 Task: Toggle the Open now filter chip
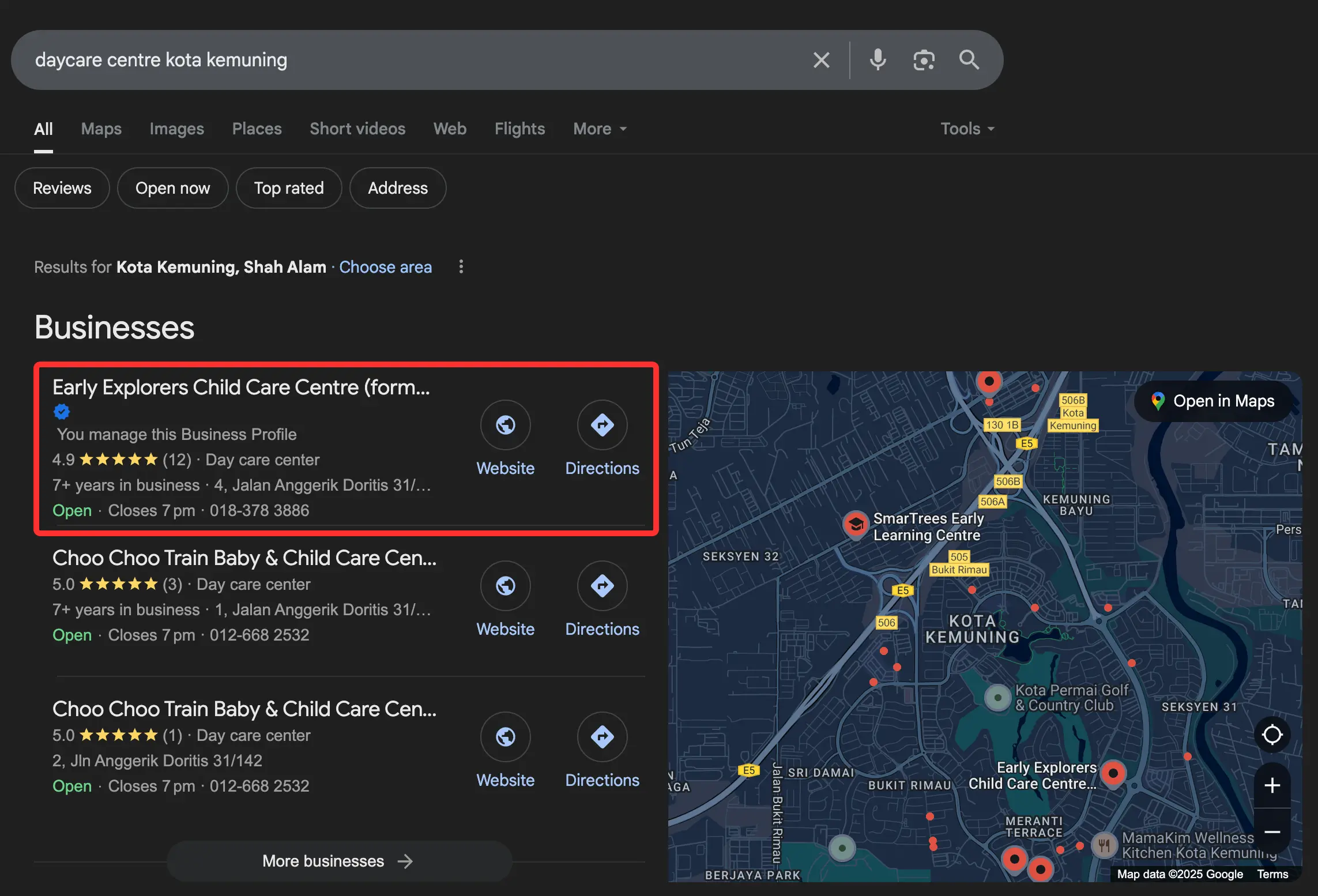(173, 188)
